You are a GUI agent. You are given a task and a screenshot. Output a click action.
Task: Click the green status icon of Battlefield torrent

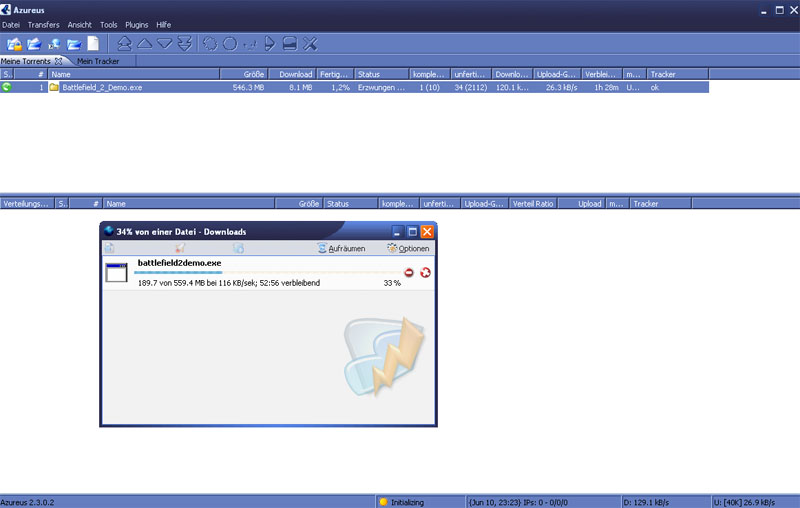click(7, 87)
